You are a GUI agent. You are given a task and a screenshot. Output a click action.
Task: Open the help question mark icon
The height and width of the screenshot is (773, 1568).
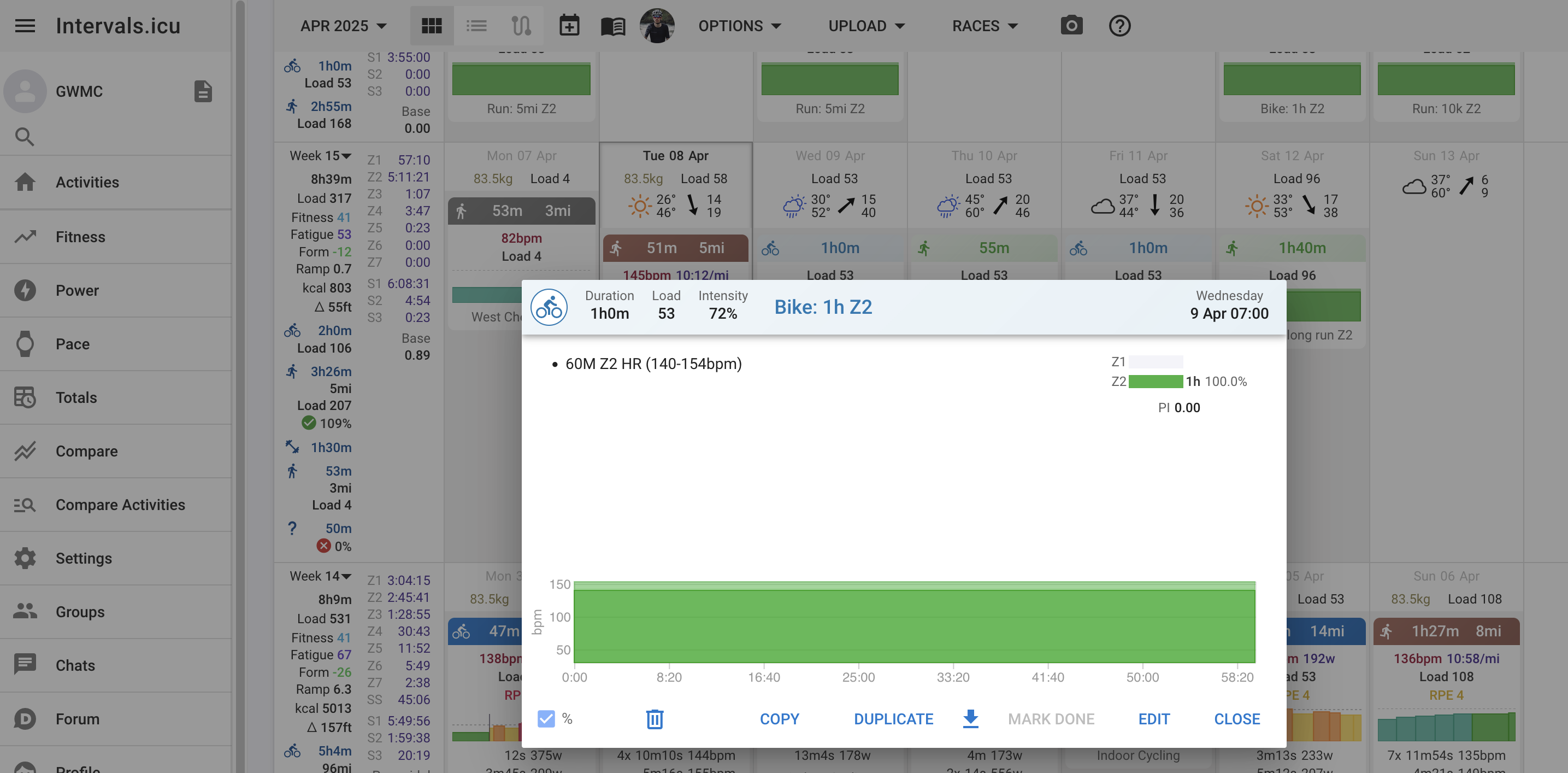[1119, 26]
